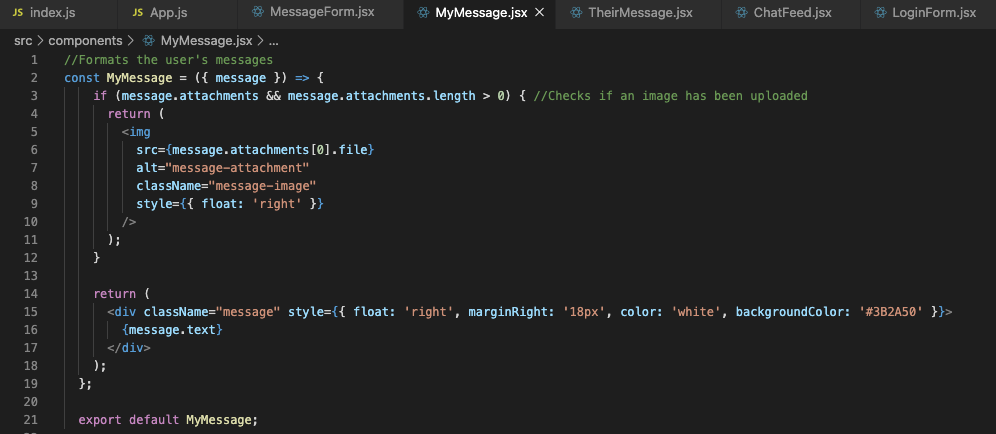Open the components breadcrumb segment

85,41
